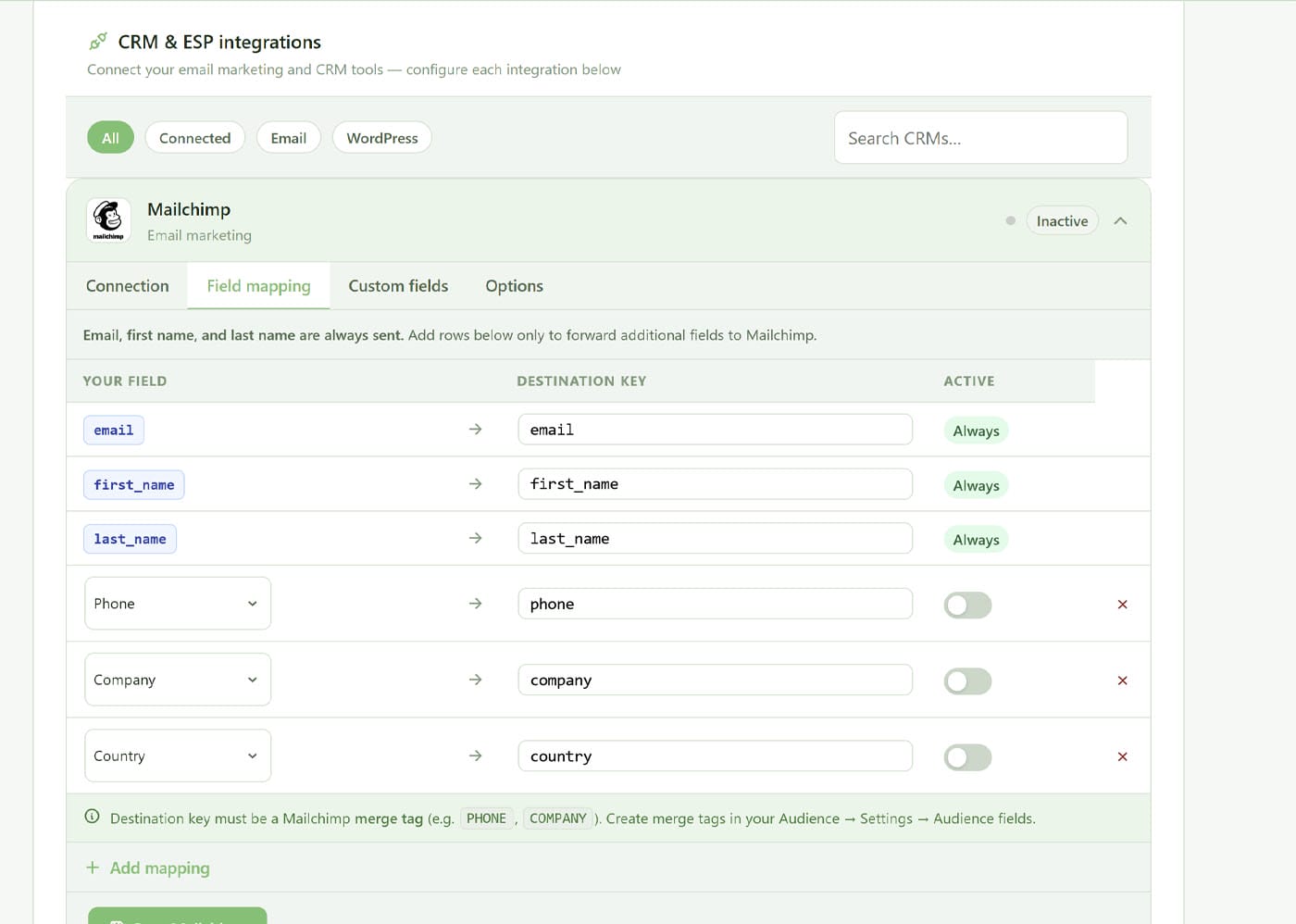Click the email source field tag
This screenshot has height=924, width=1296.
coord(114,430)
